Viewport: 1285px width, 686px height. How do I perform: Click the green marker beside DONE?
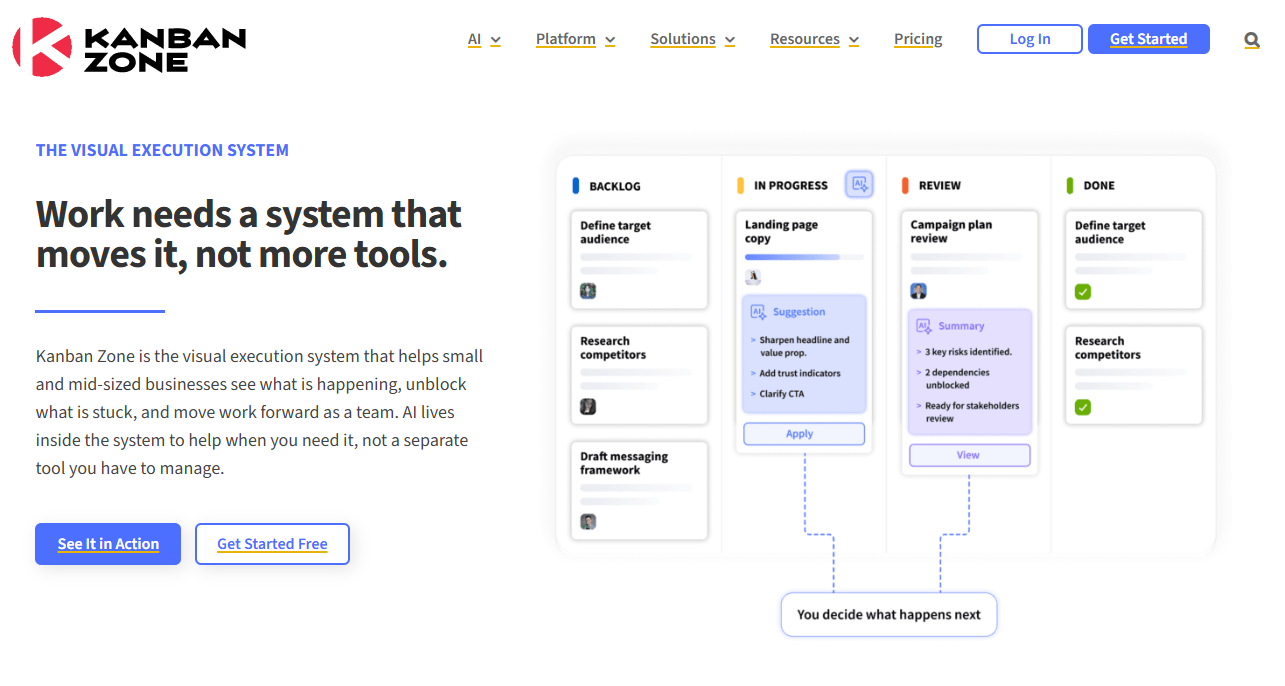coord(1070,185)
